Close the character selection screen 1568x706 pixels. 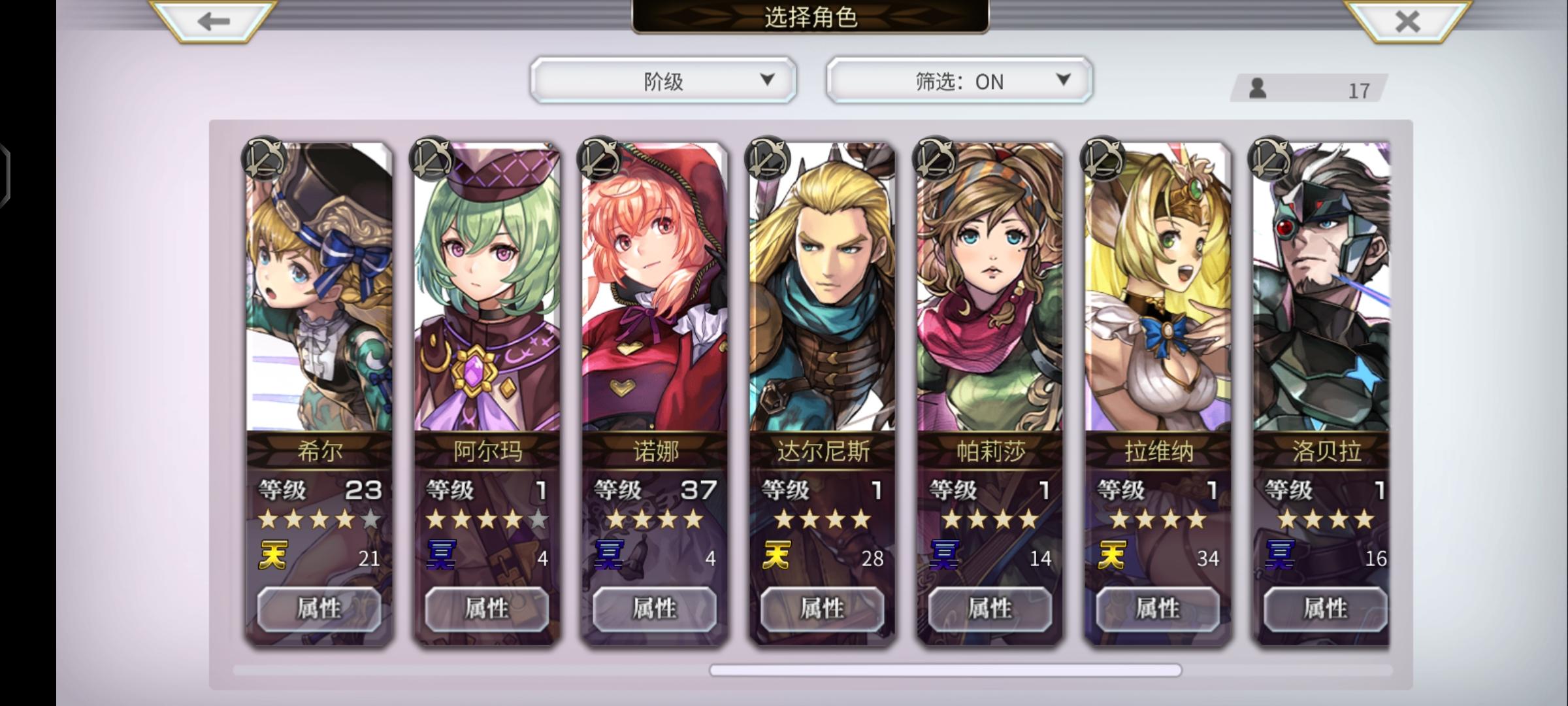click(x=1407, y=21)
